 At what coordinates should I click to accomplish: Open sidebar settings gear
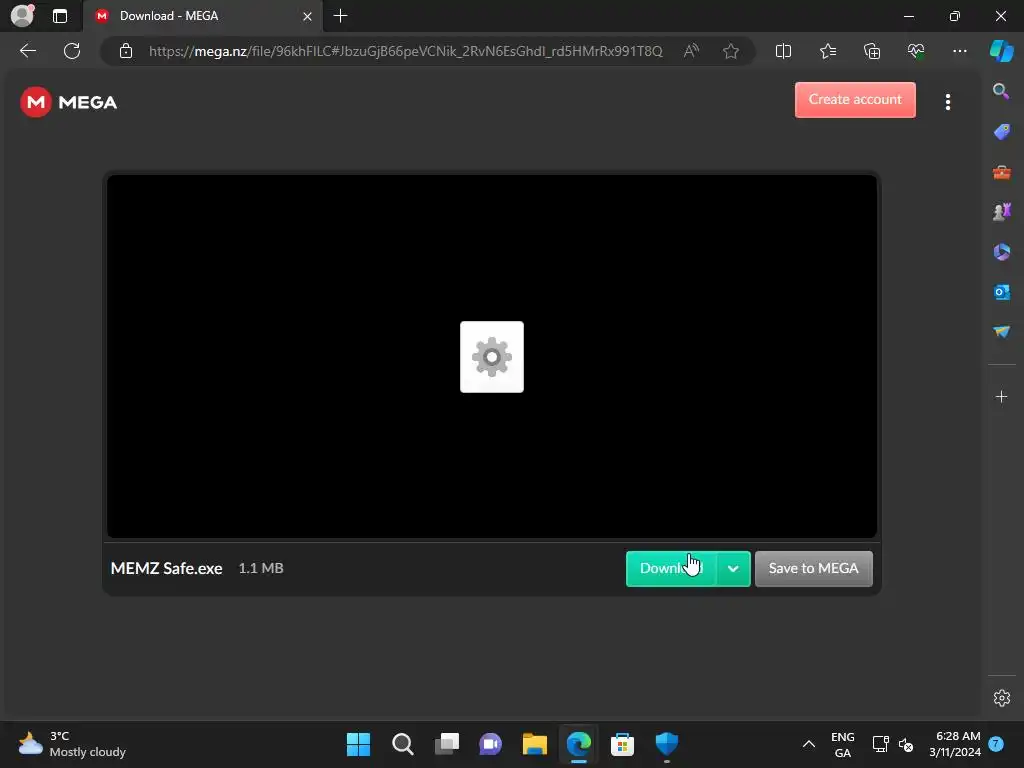click(1001, 698)
